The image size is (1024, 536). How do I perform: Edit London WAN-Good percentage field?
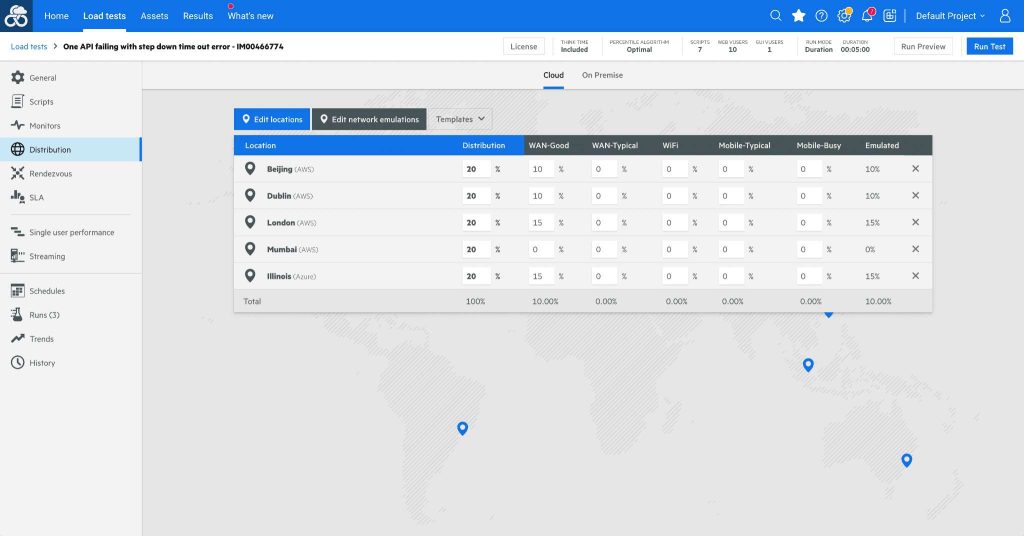tap(541, 222)
